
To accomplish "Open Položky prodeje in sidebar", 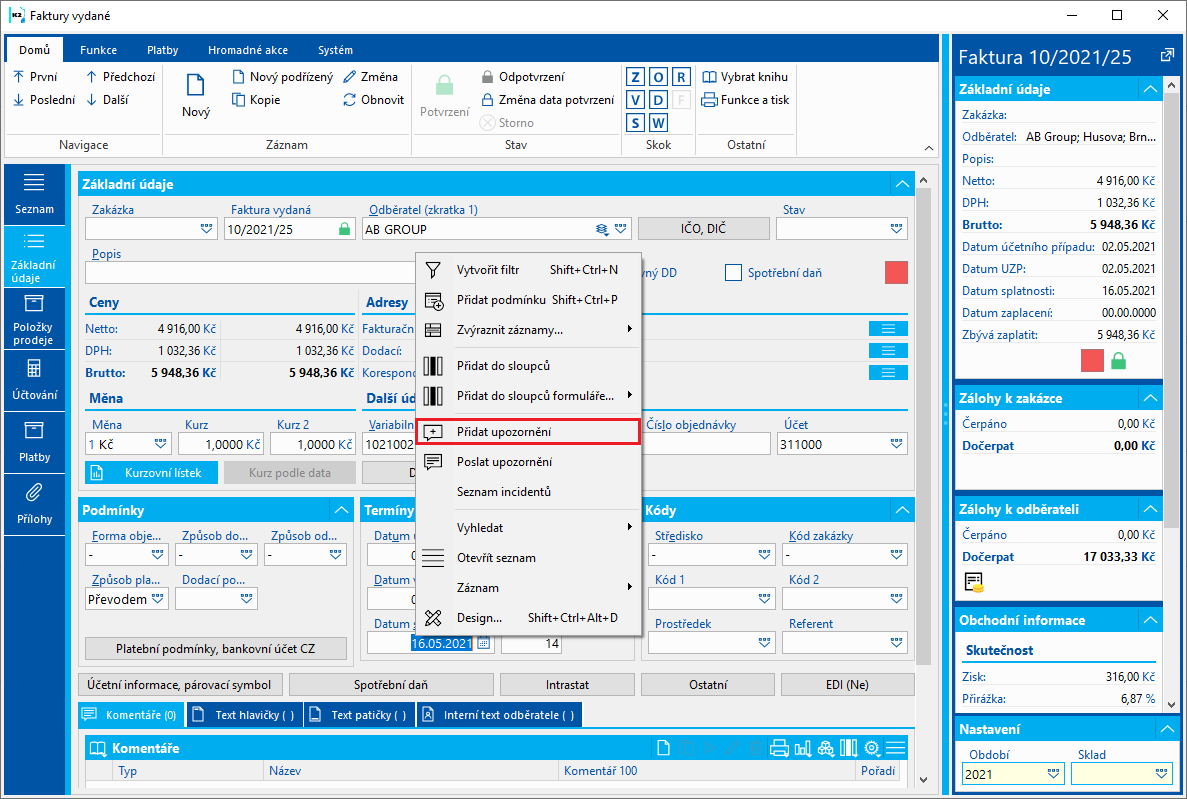I will pos(34,318).
